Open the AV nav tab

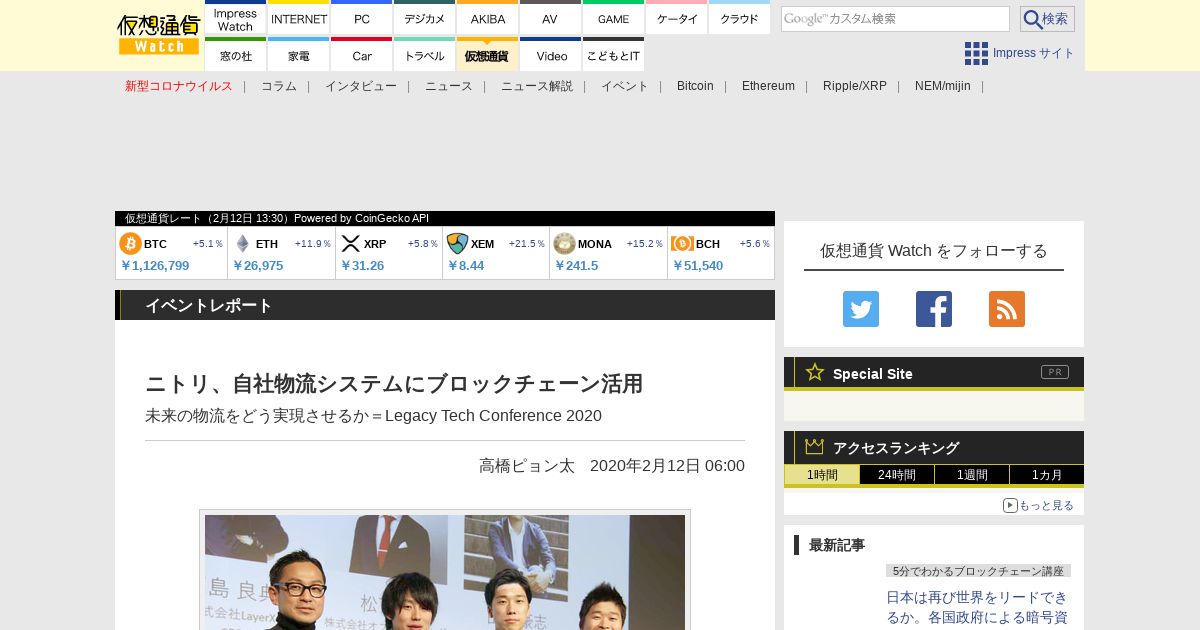(x=550, y=19)
